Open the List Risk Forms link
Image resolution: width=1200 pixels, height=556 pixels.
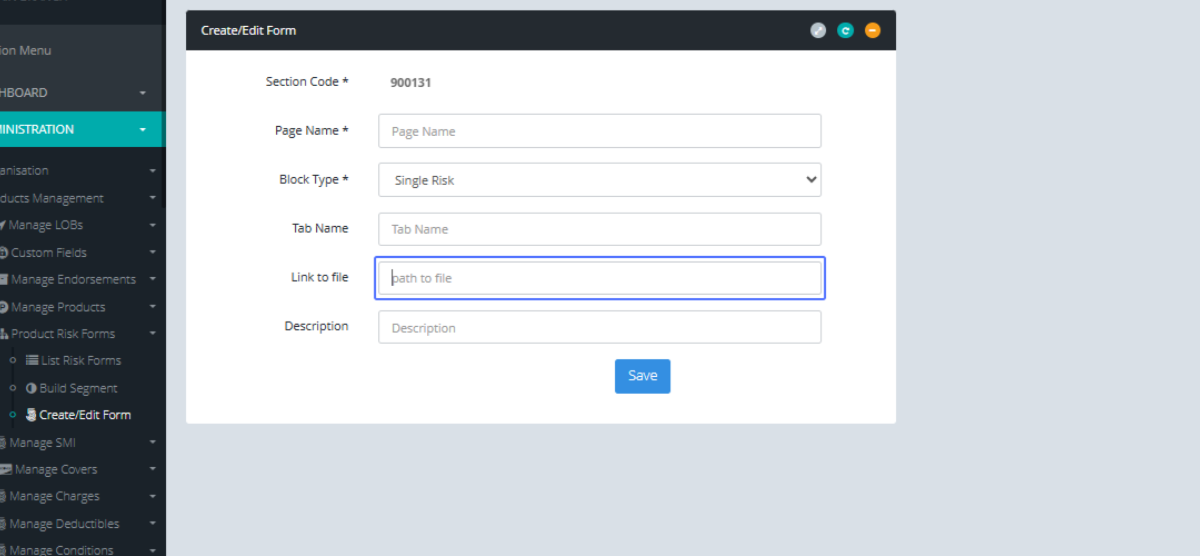pyautogui.click(x=80, y=360)
